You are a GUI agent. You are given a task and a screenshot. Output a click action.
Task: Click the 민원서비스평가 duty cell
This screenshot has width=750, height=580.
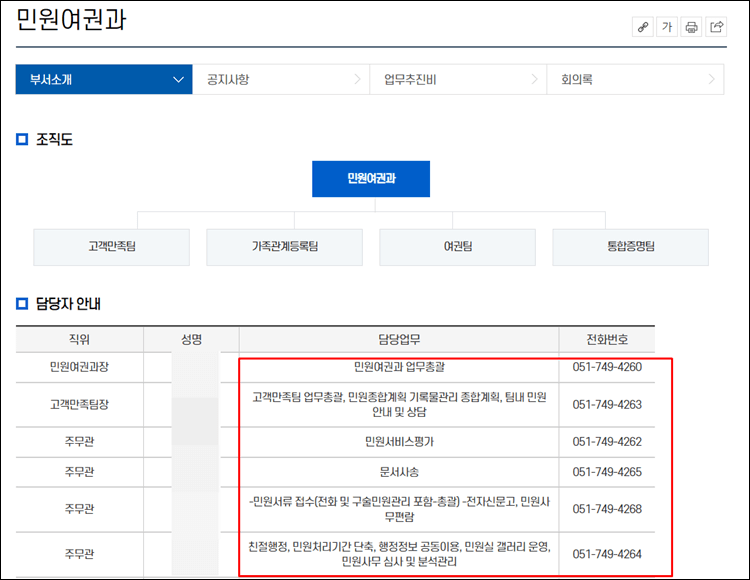click(399, 441)
